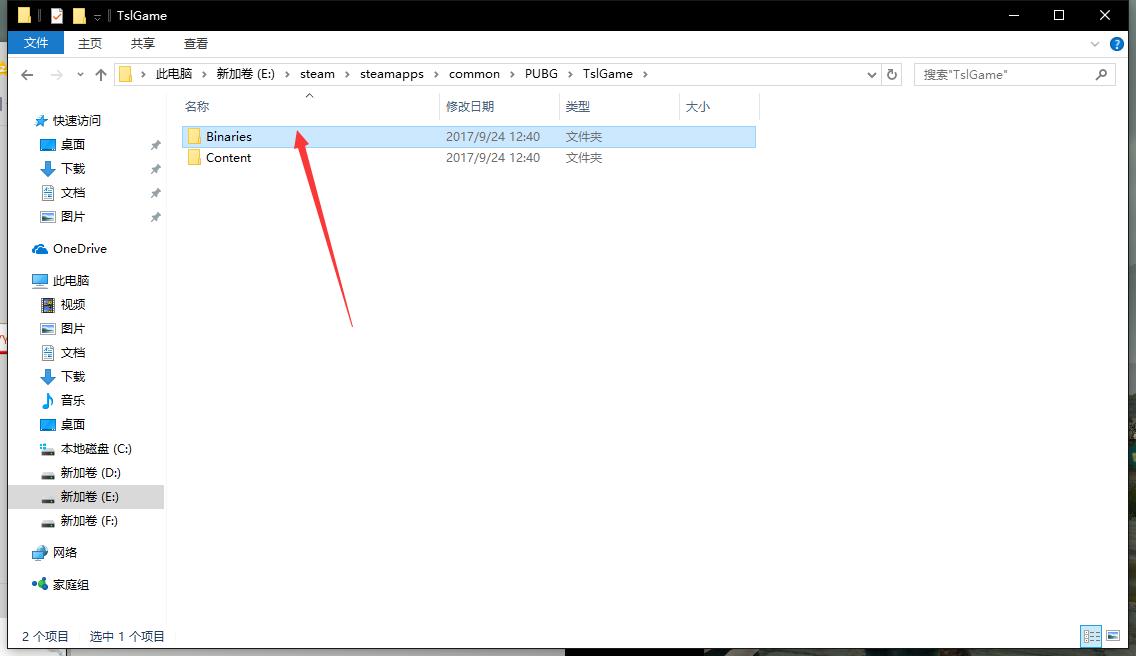Open the Binaries folder icon
1136x656 pixels.
coord(194,136)
